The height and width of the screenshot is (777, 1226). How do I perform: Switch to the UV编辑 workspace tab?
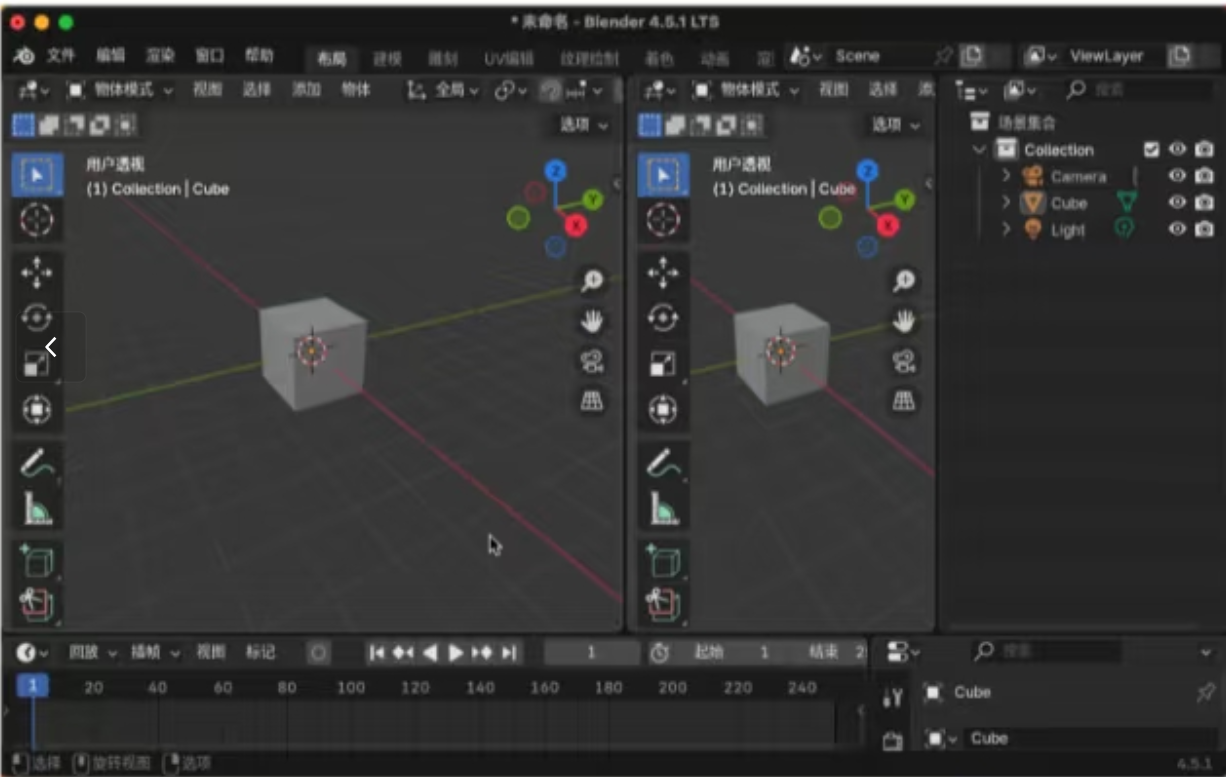(509, 59)
